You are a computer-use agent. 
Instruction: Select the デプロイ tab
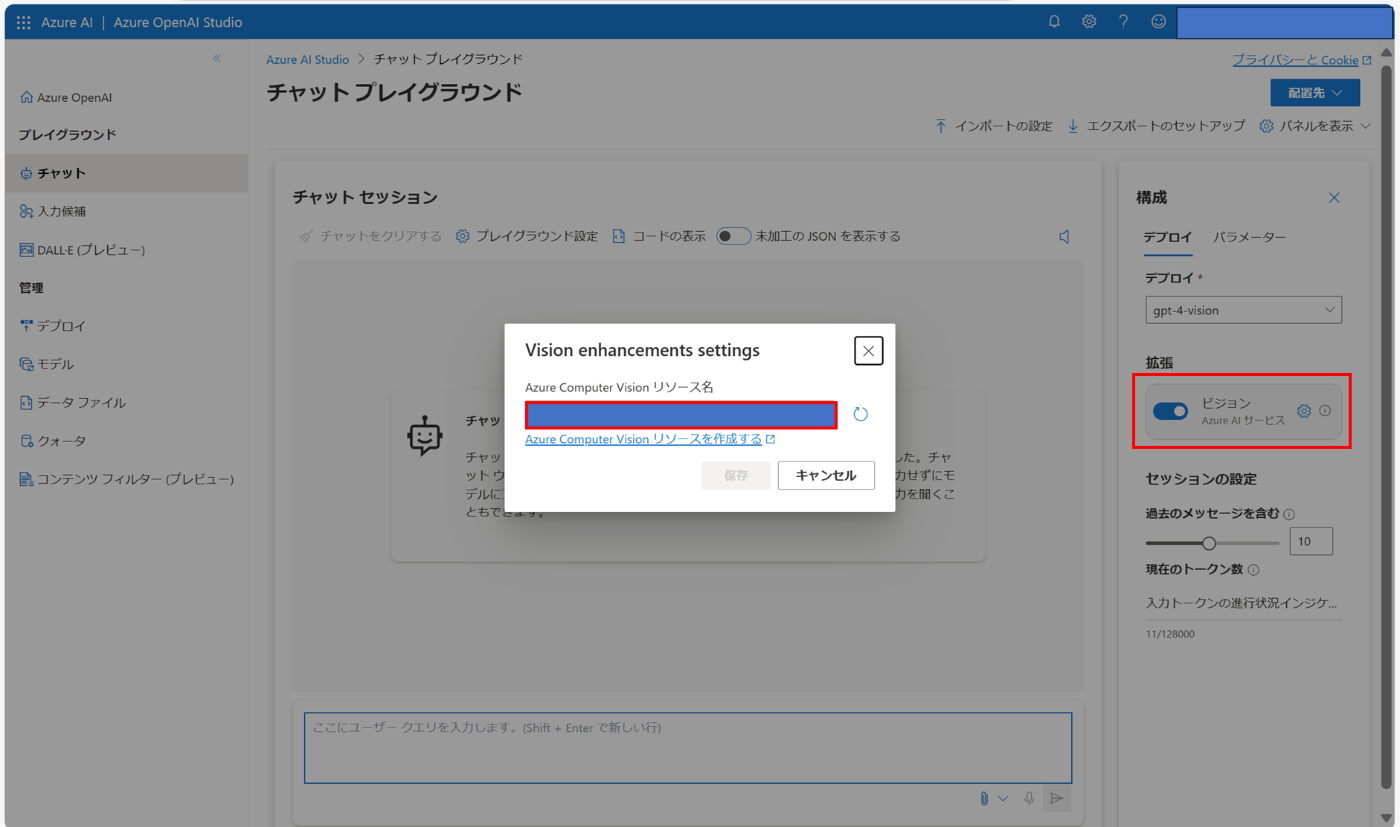[1168, 238]
